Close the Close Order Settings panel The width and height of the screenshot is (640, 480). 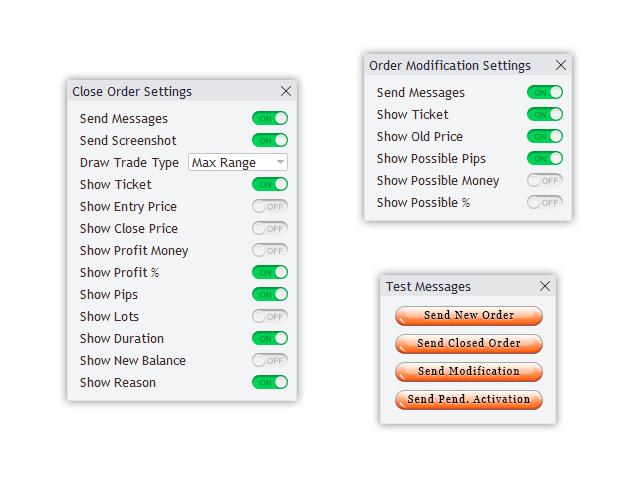286,91
